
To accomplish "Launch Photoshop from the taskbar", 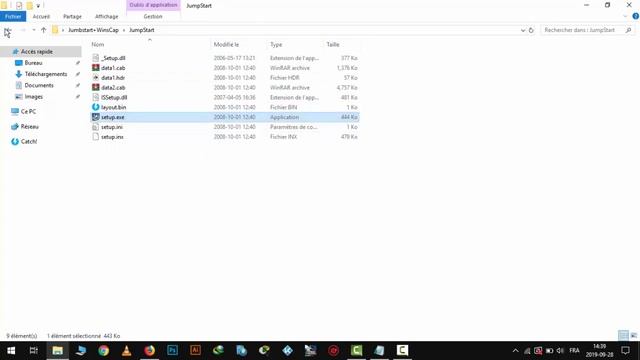I will 173,351.
